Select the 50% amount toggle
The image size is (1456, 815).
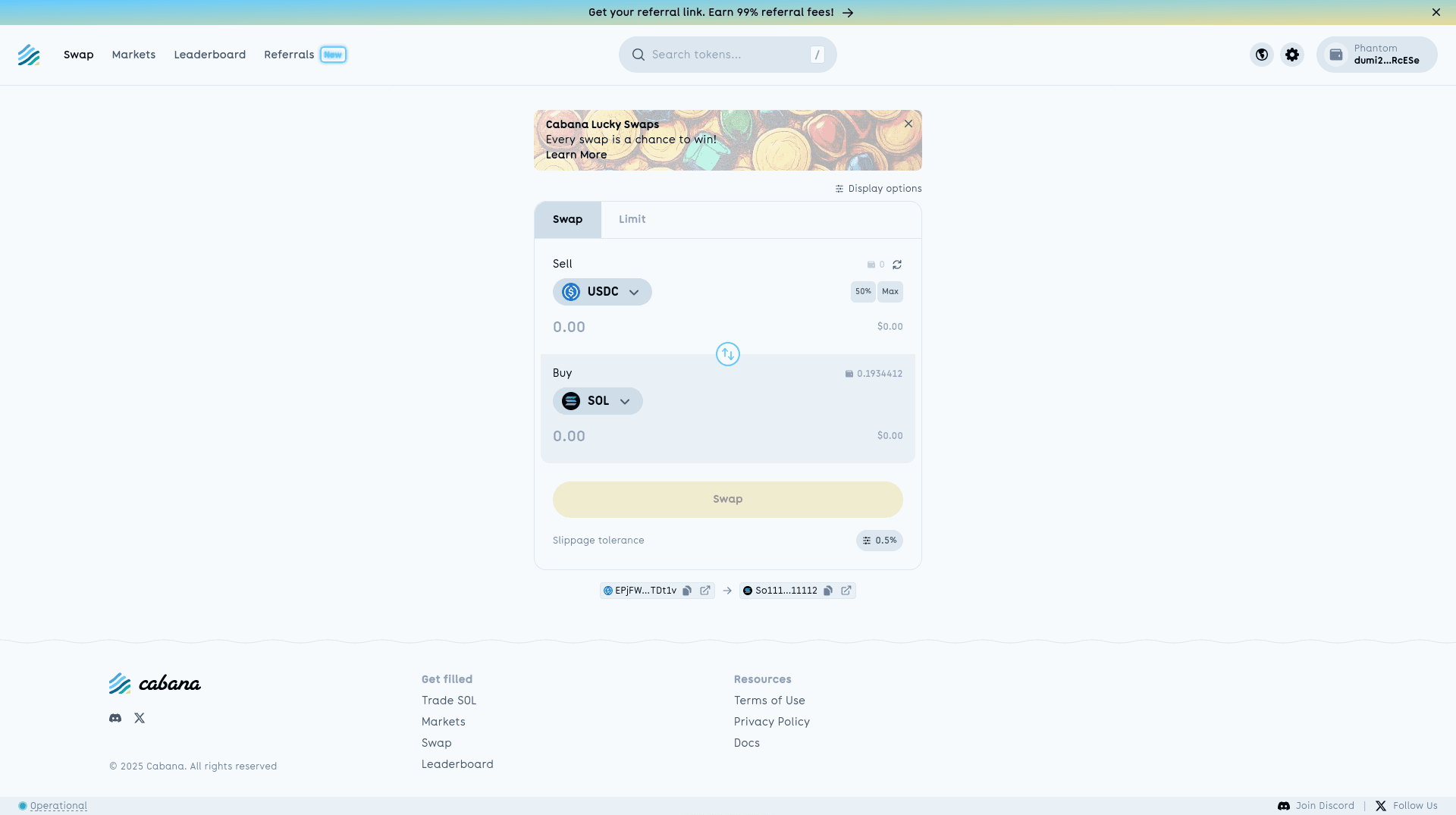pyautogui.click(x=863, y=292)
